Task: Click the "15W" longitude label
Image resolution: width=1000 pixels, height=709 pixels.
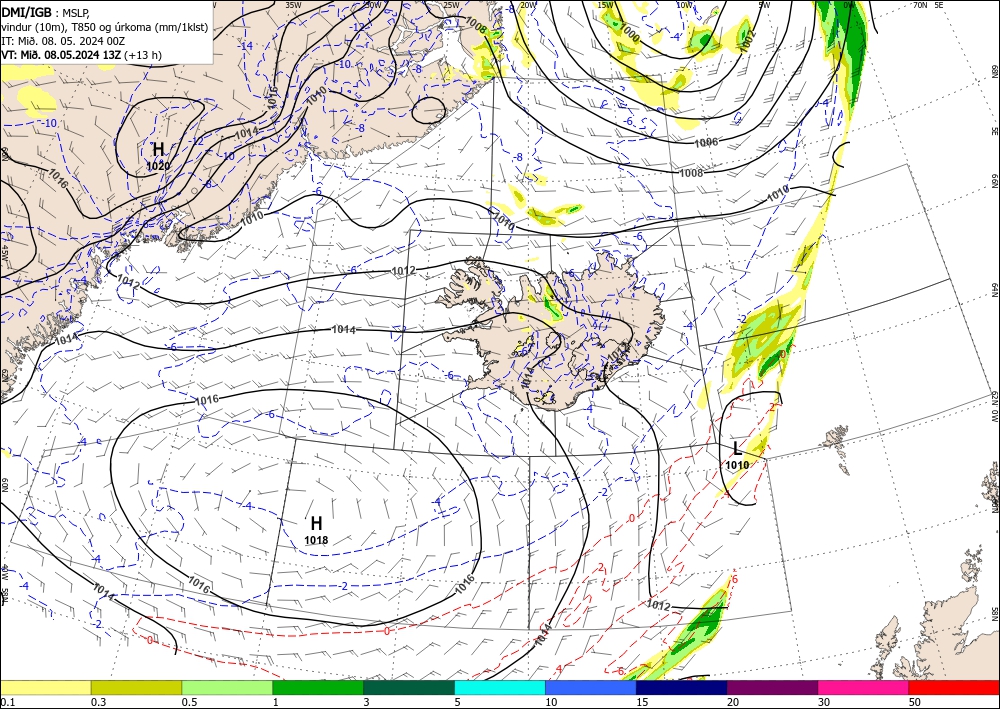Action: pyautogui.click(x=607, y=5)
